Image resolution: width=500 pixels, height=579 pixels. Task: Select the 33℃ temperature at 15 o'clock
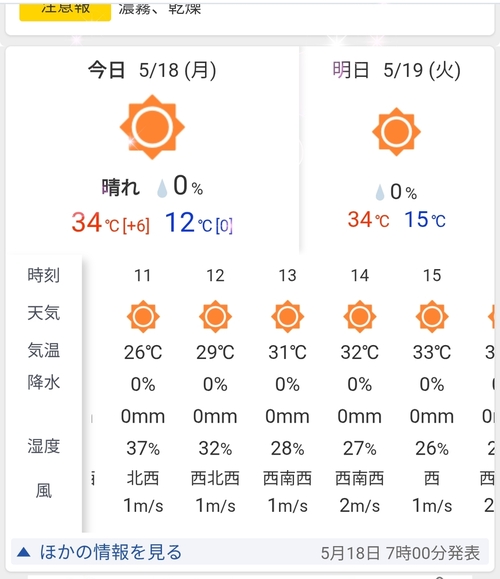click(x=432, y=352)
